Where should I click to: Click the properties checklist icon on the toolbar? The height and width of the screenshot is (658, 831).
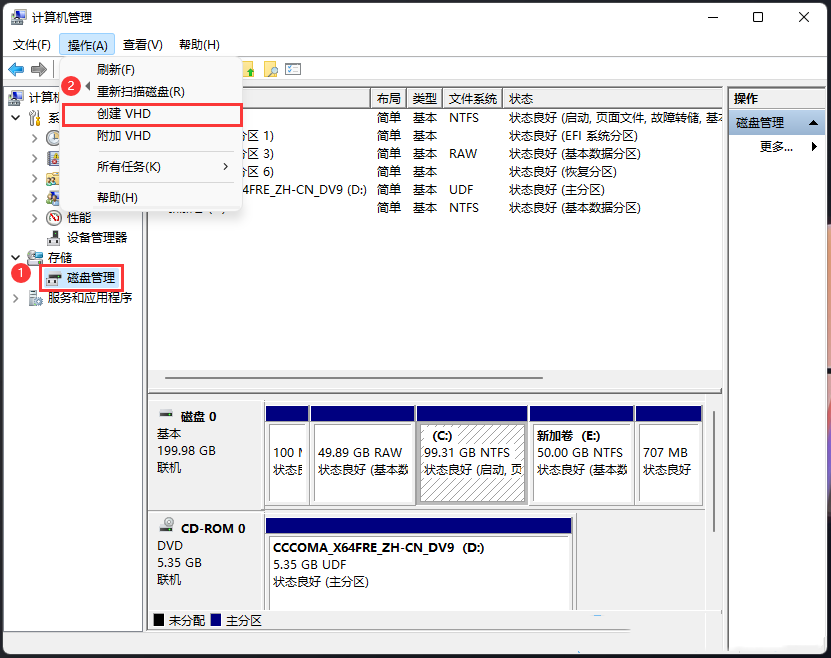point(293,69)
